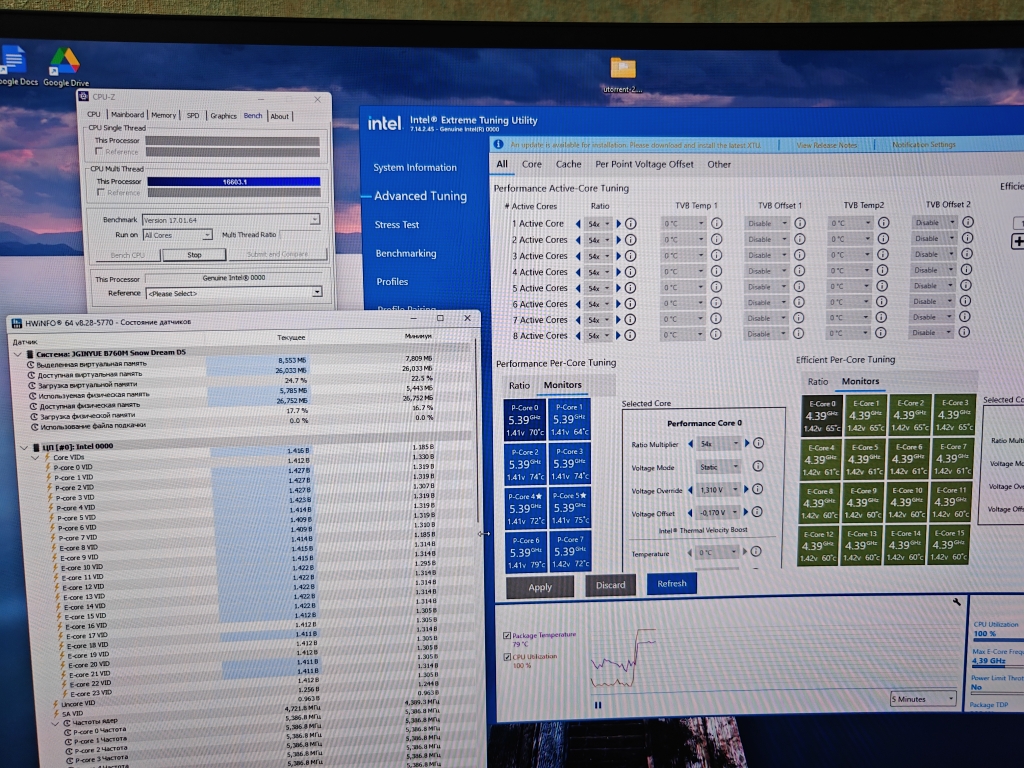Toggle CPU Single Thread Reference checkbox in CPU-Z

click(x=99, y=152)
